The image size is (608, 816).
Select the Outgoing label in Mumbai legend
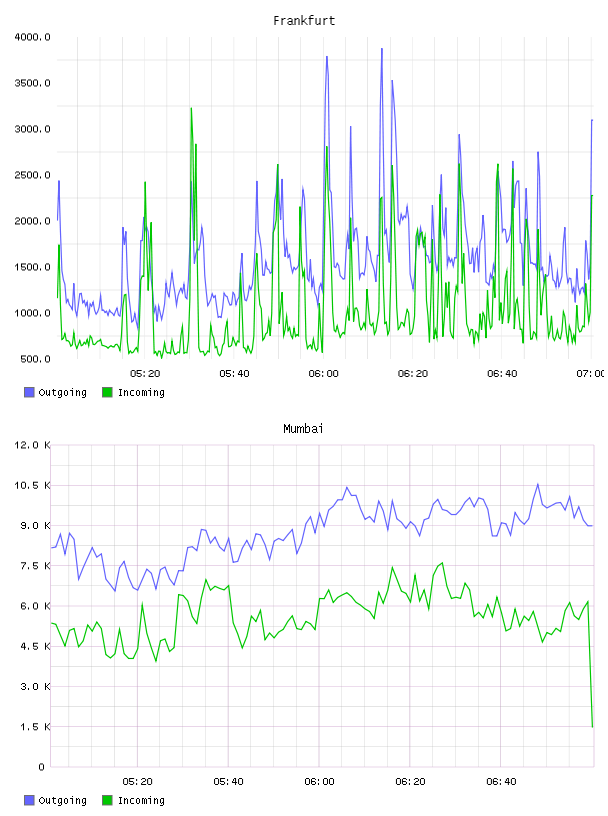point(62,801)
